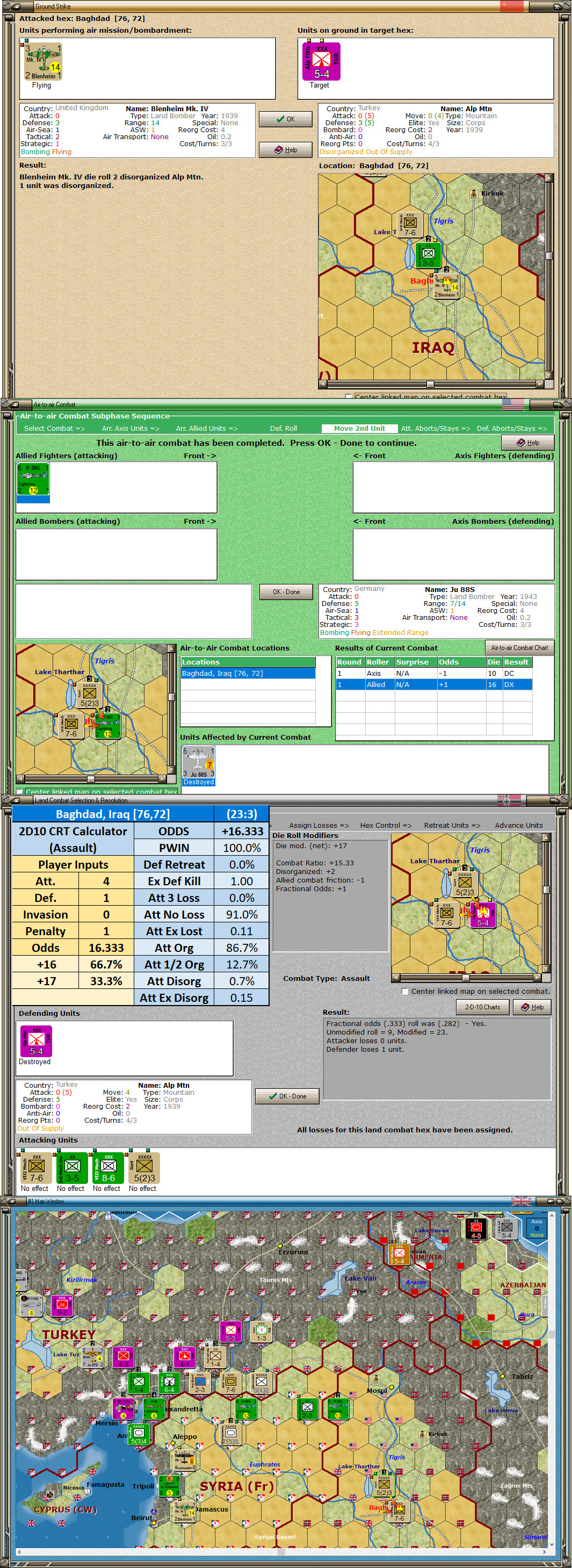
Task: Select the 3-5 green attacking unit
Action: pos(72,1168)
